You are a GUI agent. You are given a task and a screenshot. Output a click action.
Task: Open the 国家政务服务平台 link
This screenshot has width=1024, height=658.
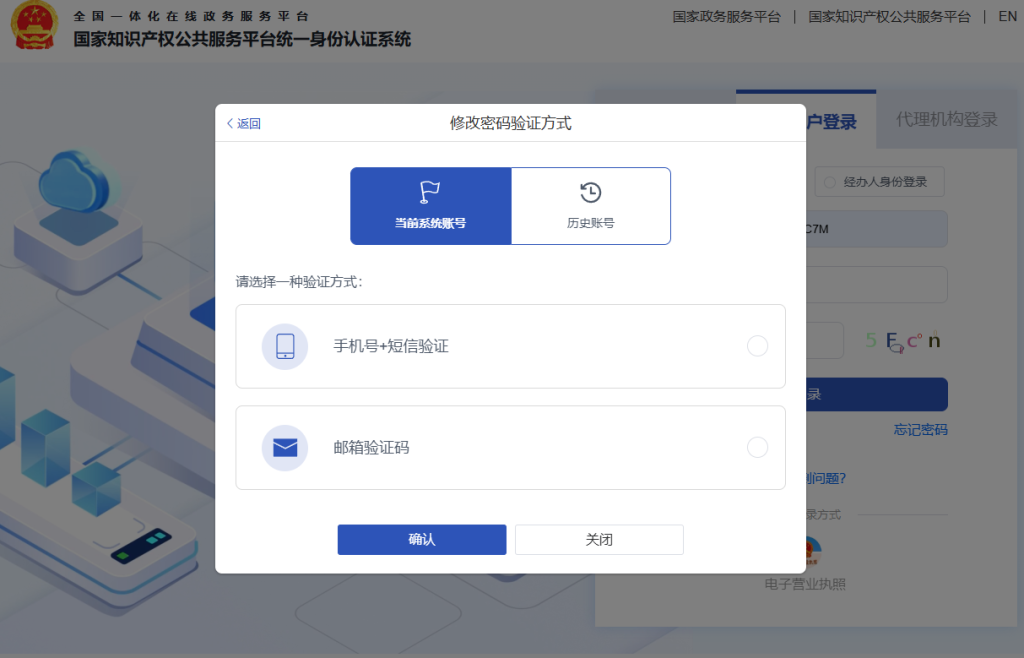coord(726,17)
